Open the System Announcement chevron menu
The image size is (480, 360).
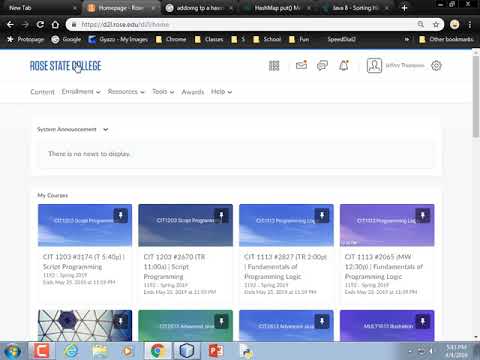(106, 129)
